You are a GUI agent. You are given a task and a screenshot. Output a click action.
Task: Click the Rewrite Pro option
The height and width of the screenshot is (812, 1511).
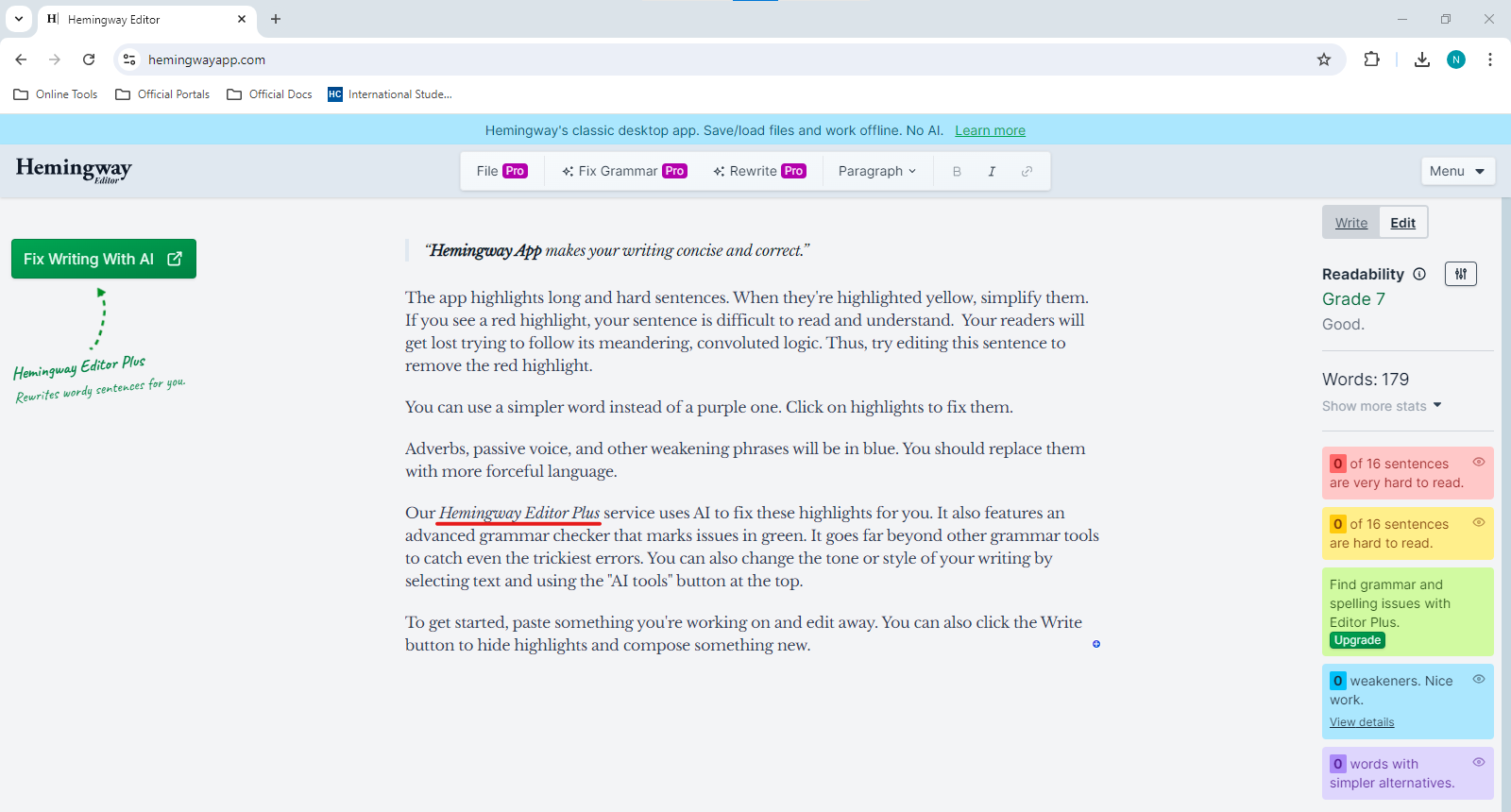coord(759,171)
